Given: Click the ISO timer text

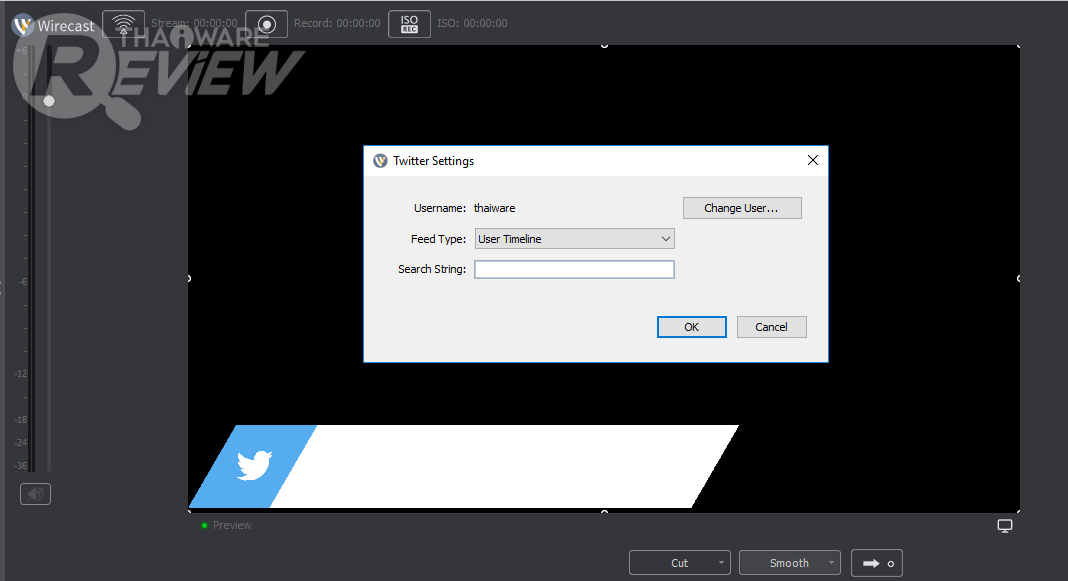Looking at the screenshot, I should (x=472, y=23).
